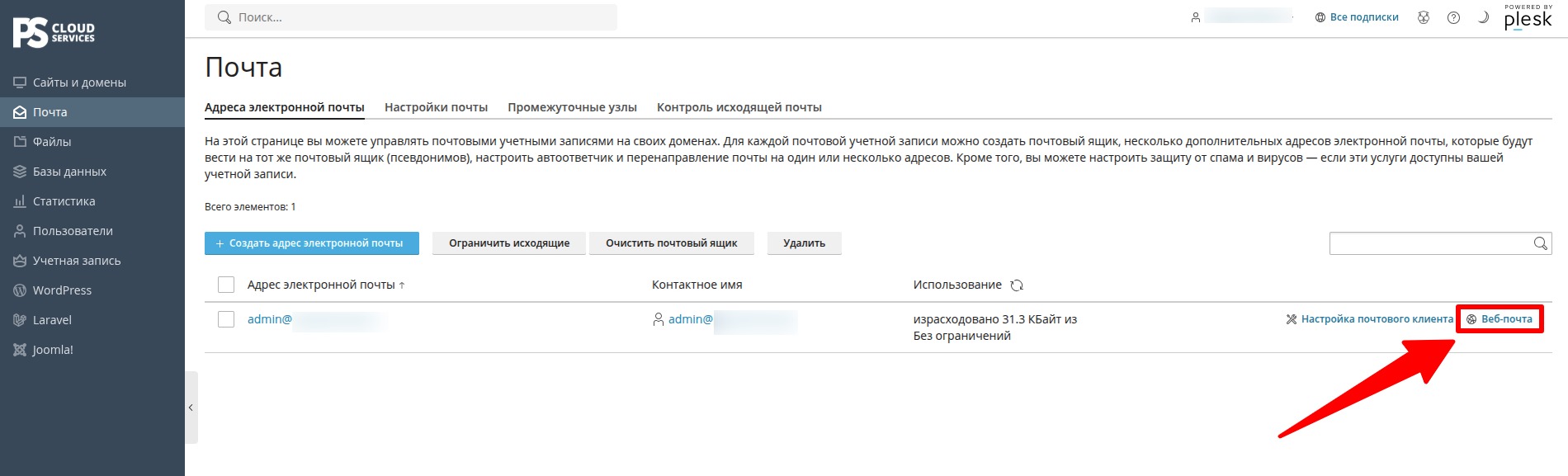The image size is (1568, 476).
Task: Click the Plesk logo
Action: pos(1528,17)
